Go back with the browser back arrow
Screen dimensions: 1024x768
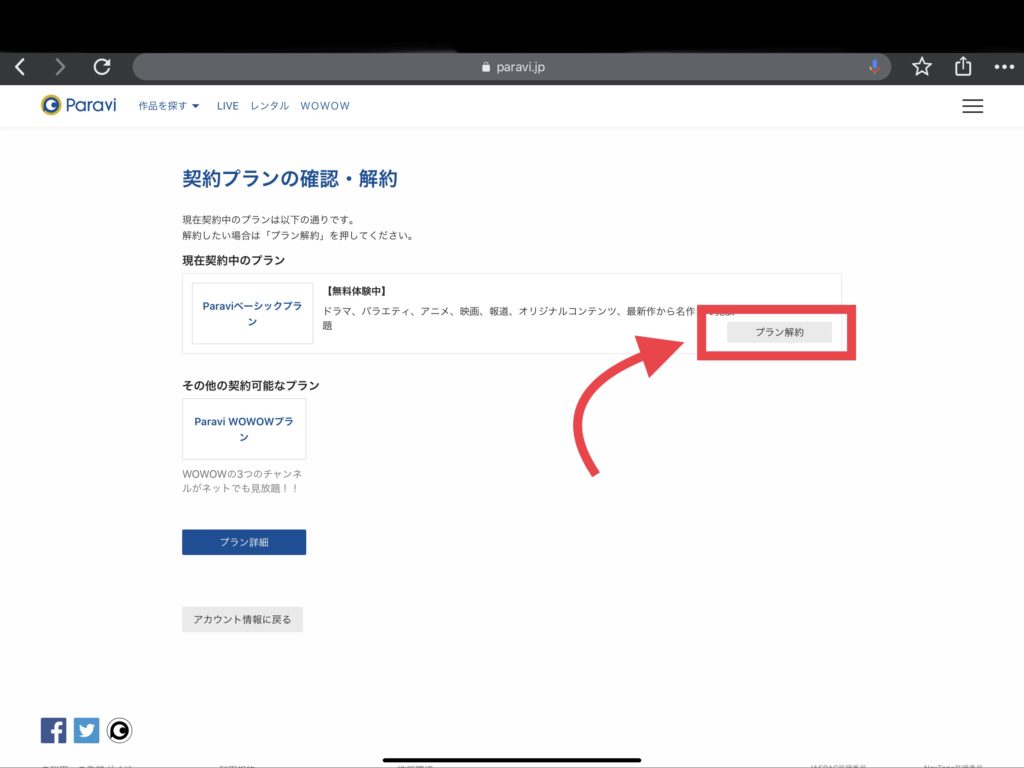click(20, 67)
